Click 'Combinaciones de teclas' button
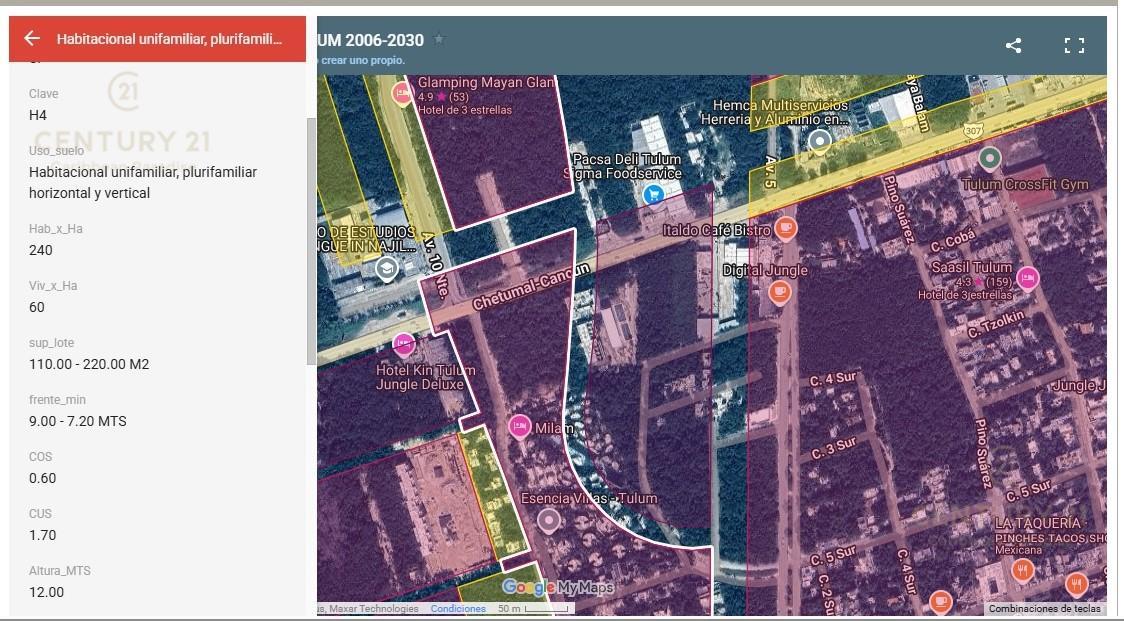This screenshot has height=621, width=1124. [x=1044, y=608]
